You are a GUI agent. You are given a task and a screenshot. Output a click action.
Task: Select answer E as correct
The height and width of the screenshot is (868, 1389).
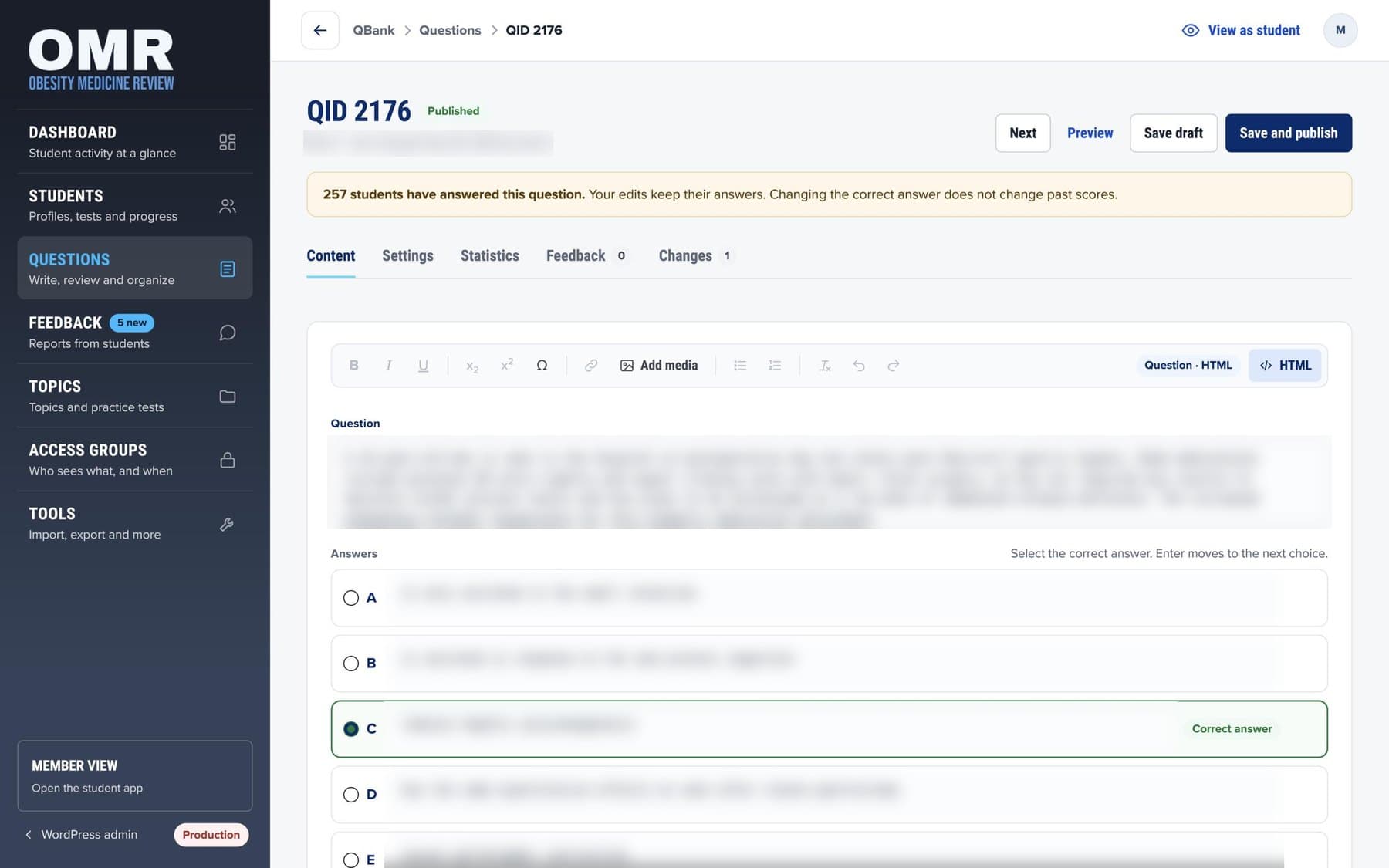coord(351,860)
